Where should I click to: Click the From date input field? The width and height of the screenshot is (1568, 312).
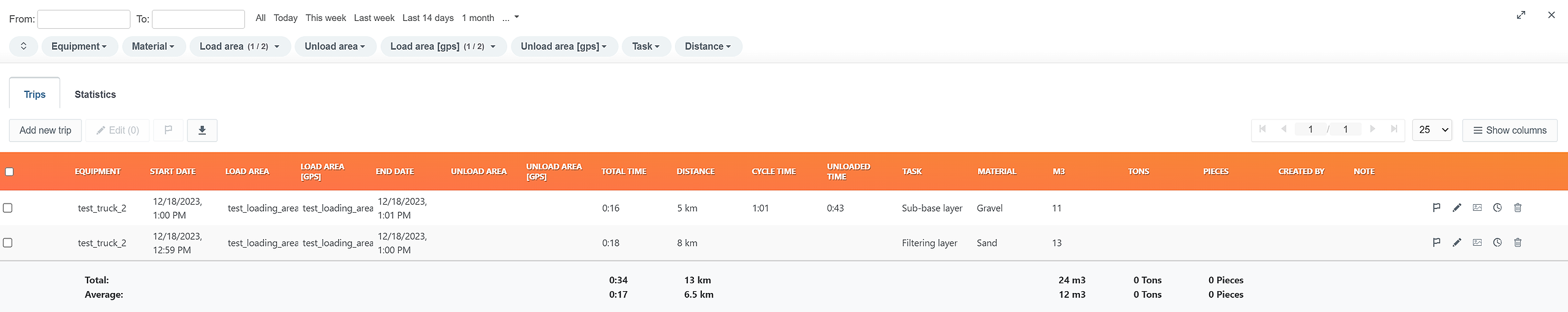tap(84, 19)
